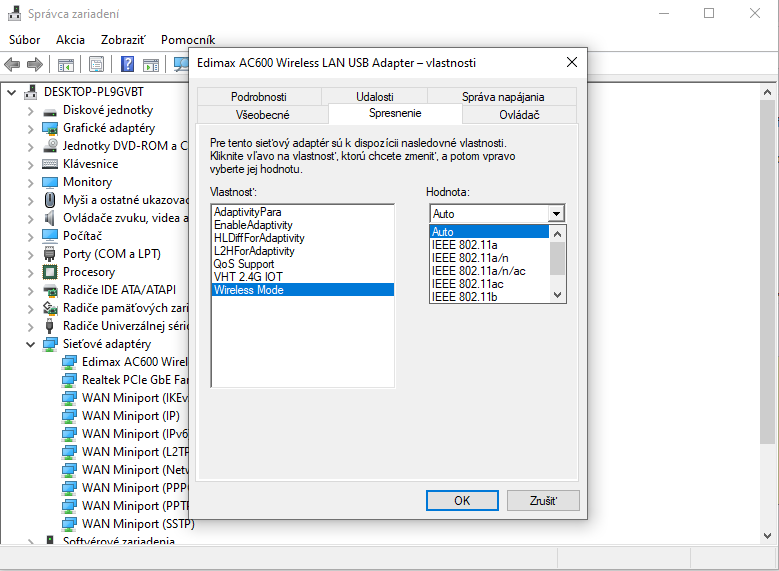Switch to the Podrobnosti tab
Image resolution: width=779 pixels, height=571 pixels.
(x=259, y=96)
